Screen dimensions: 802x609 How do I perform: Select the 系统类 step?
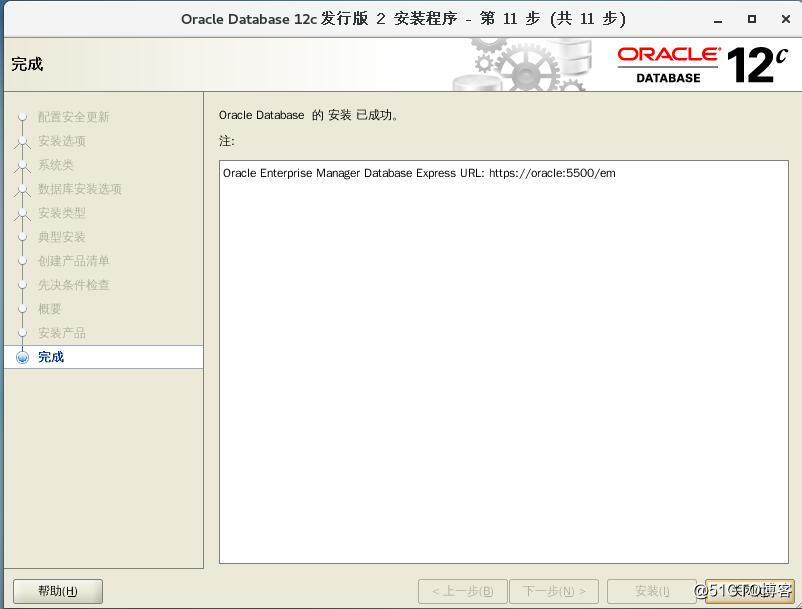56,165
